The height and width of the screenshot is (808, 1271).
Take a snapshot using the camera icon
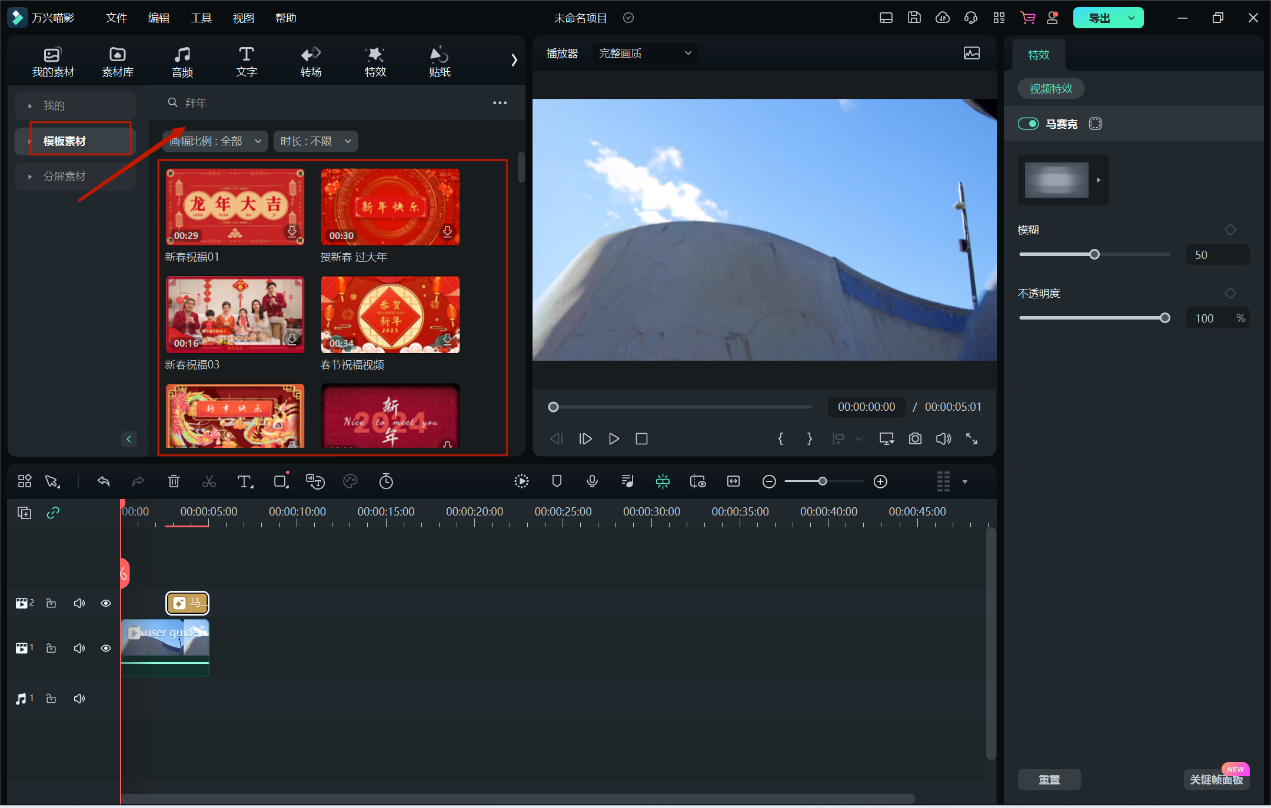(914, 438)
